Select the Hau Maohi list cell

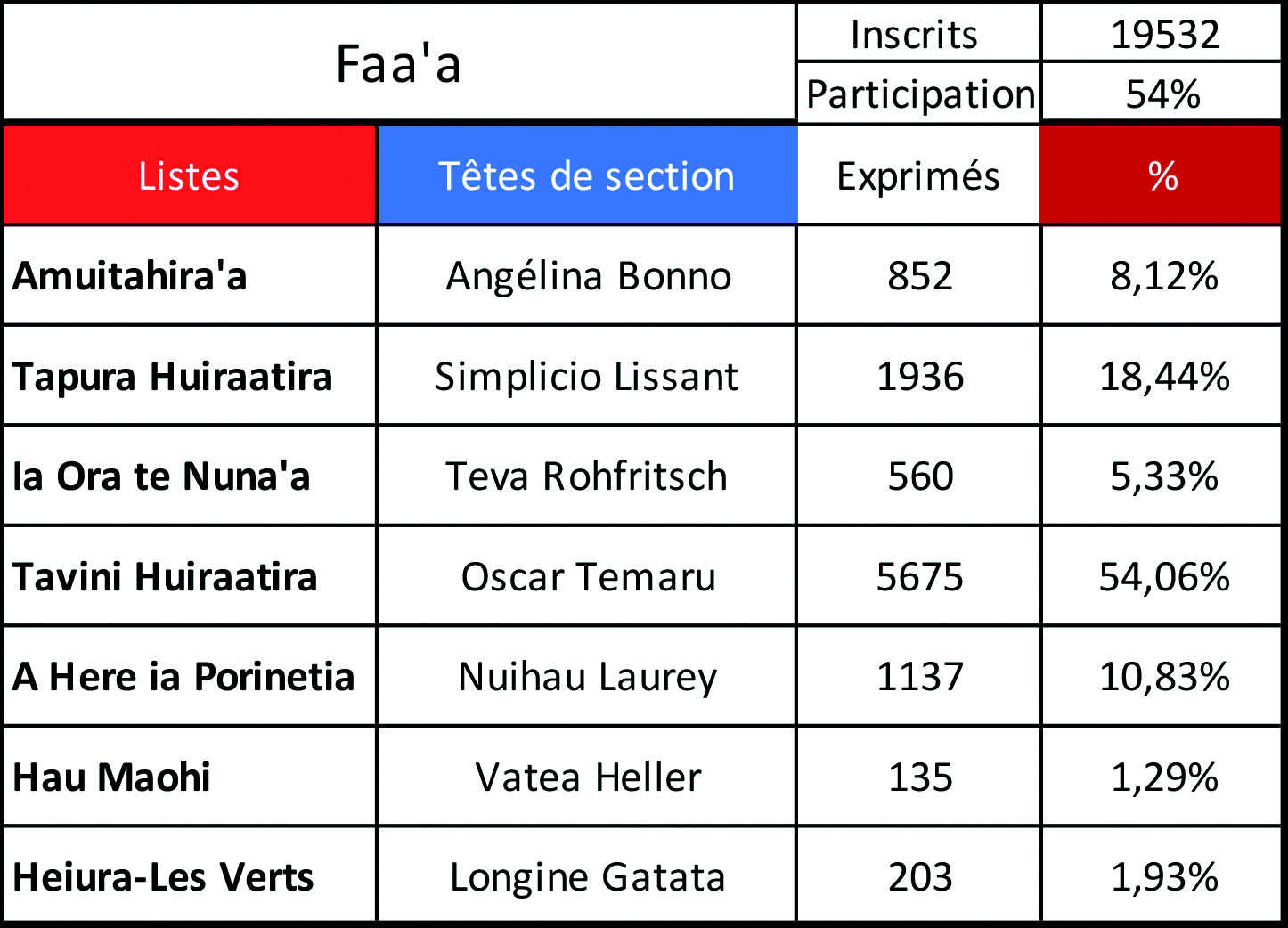tap(112, 777)
